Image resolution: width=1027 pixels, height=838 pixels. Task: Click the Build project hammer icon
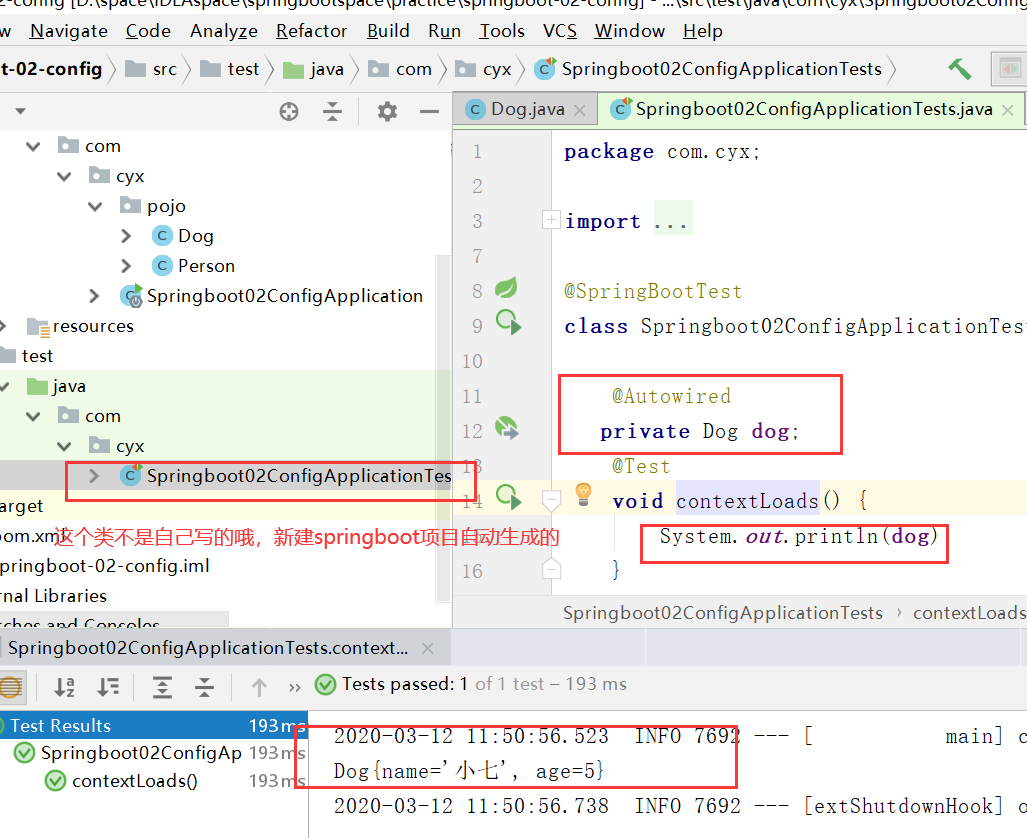[x=960, y=69]
